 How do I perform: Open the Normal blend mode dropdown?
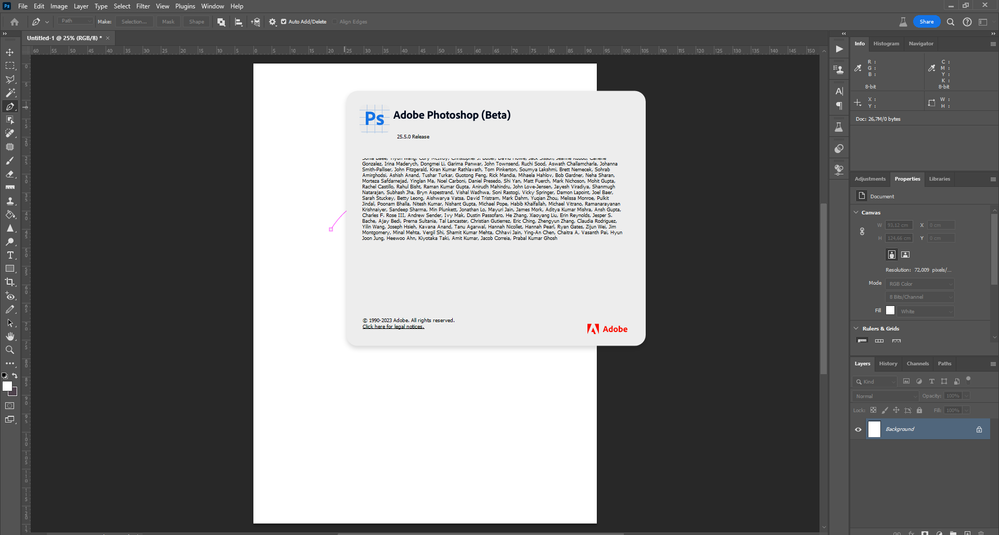click(x=884, y=396)
